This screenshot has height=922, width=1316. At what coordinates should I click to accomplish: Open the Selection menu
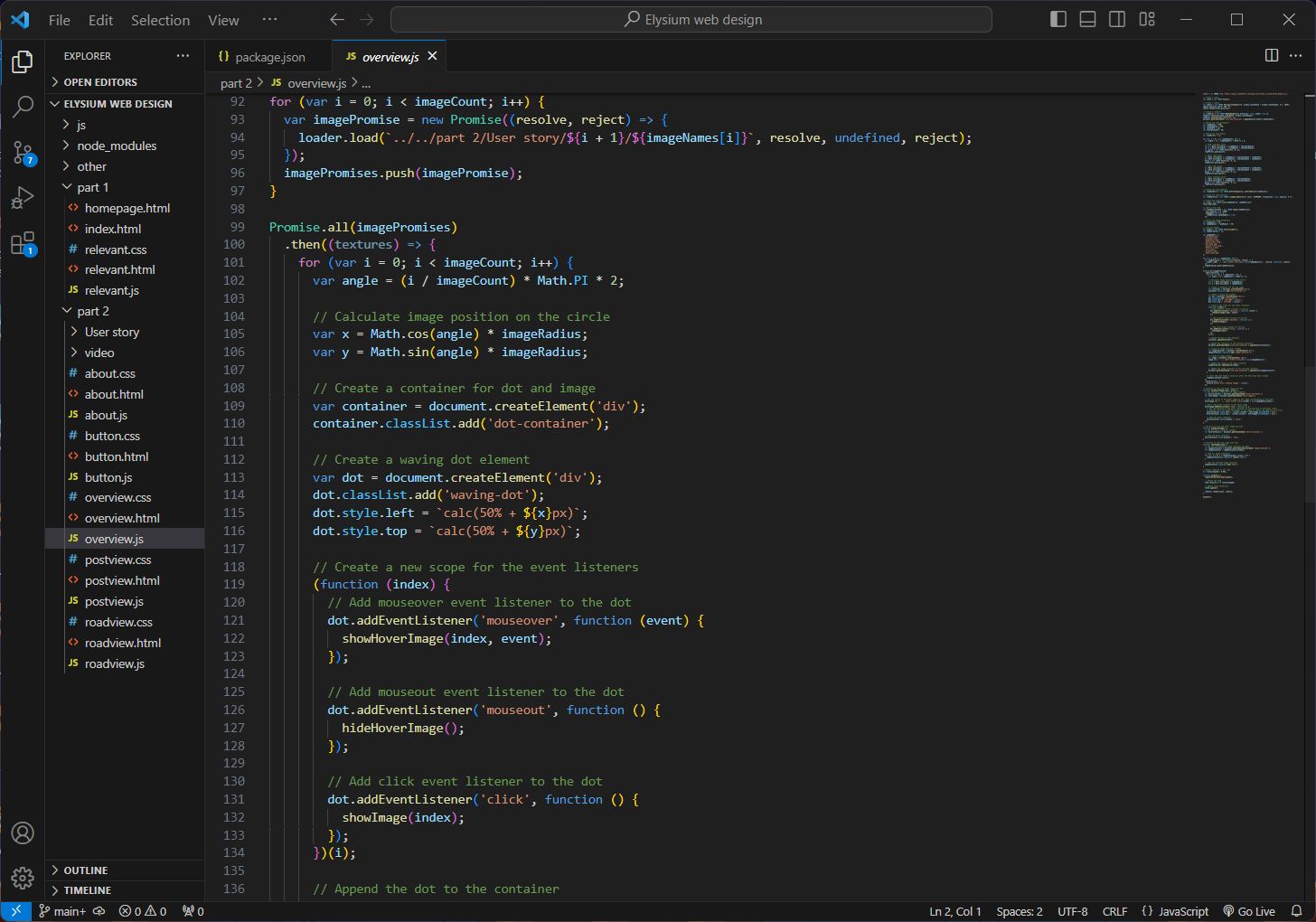click(160, 20)
